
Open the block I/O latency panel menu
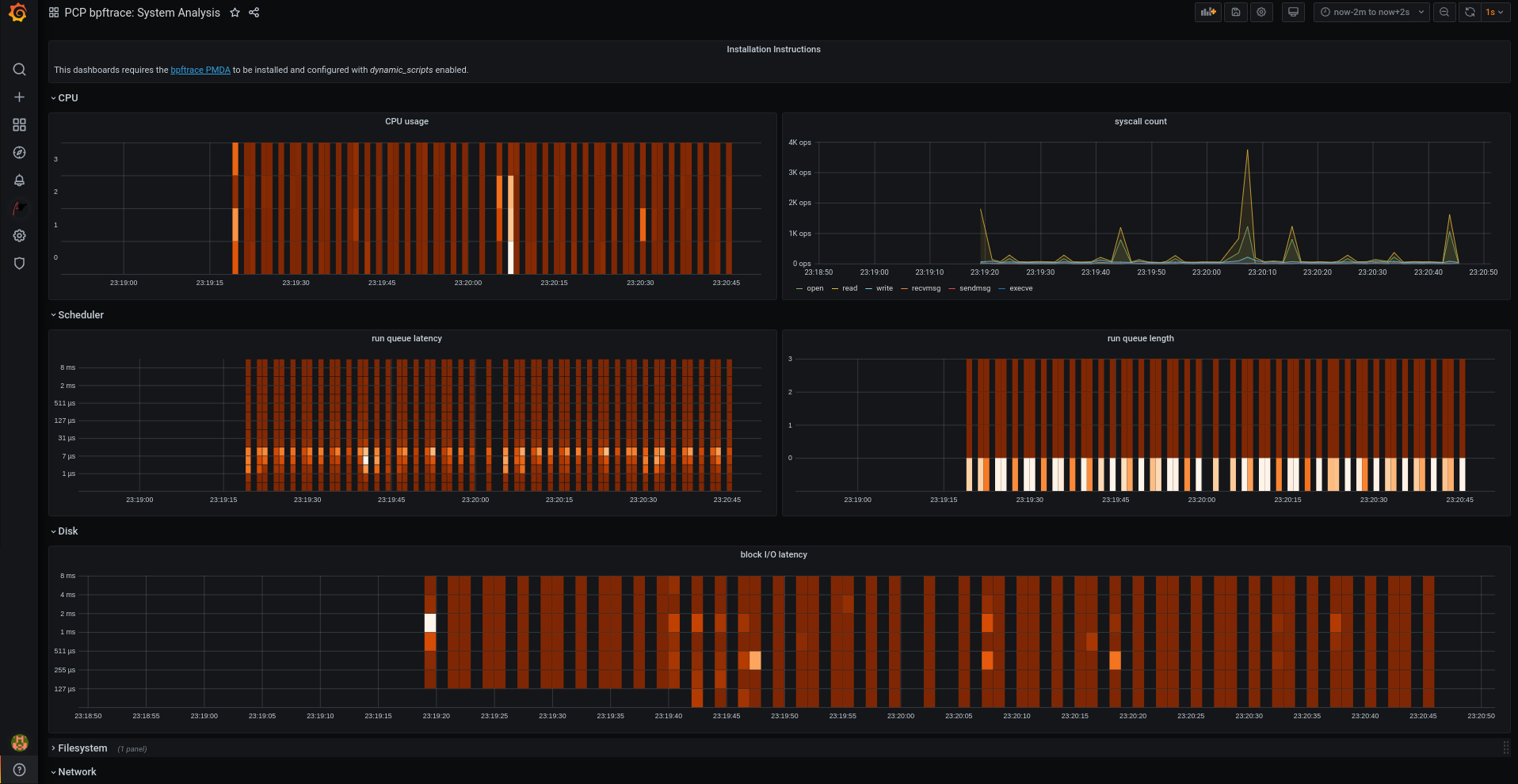coord(773,555)
